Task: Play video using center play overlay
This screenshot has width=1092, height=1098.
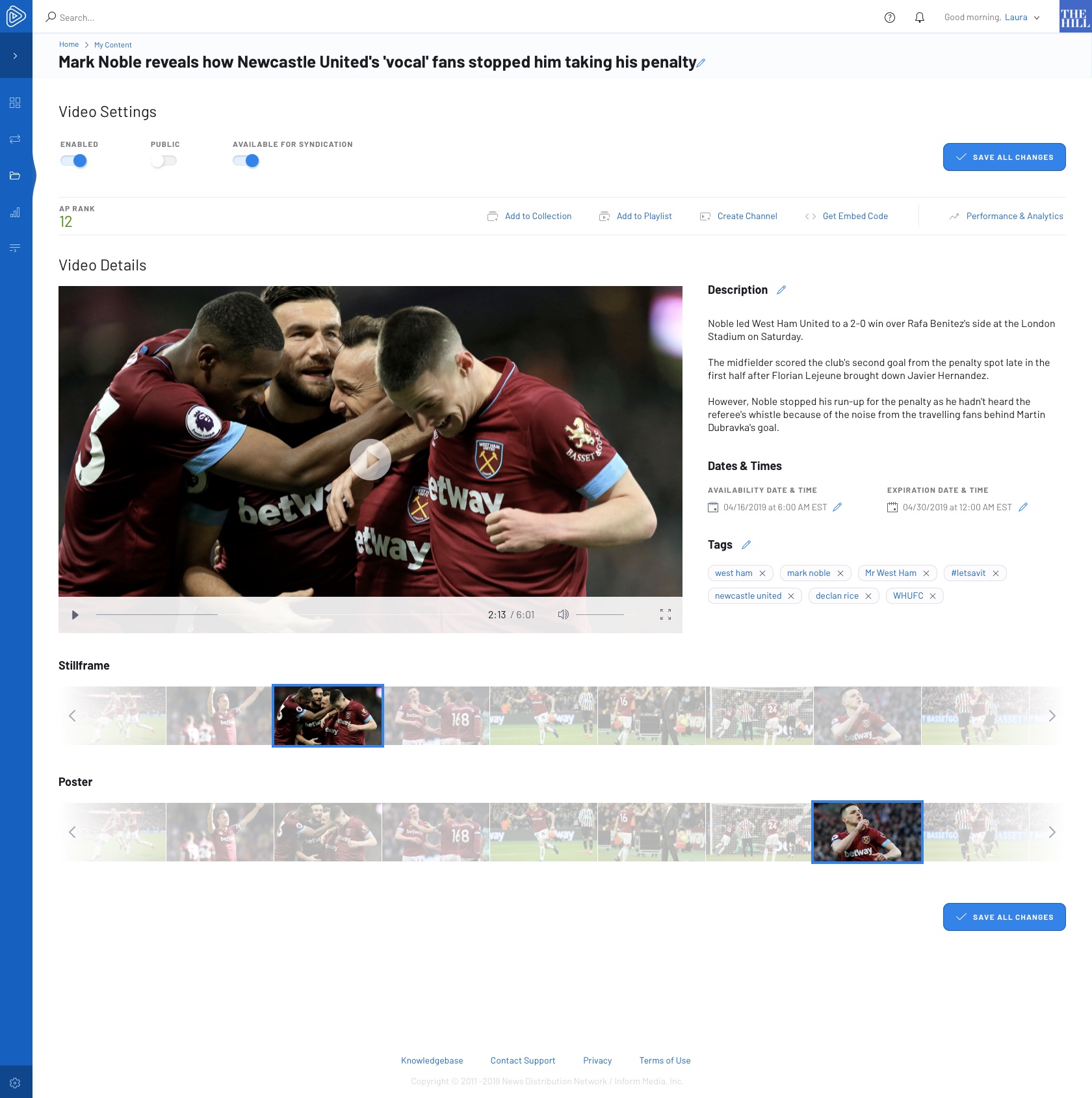Action: 370,460
